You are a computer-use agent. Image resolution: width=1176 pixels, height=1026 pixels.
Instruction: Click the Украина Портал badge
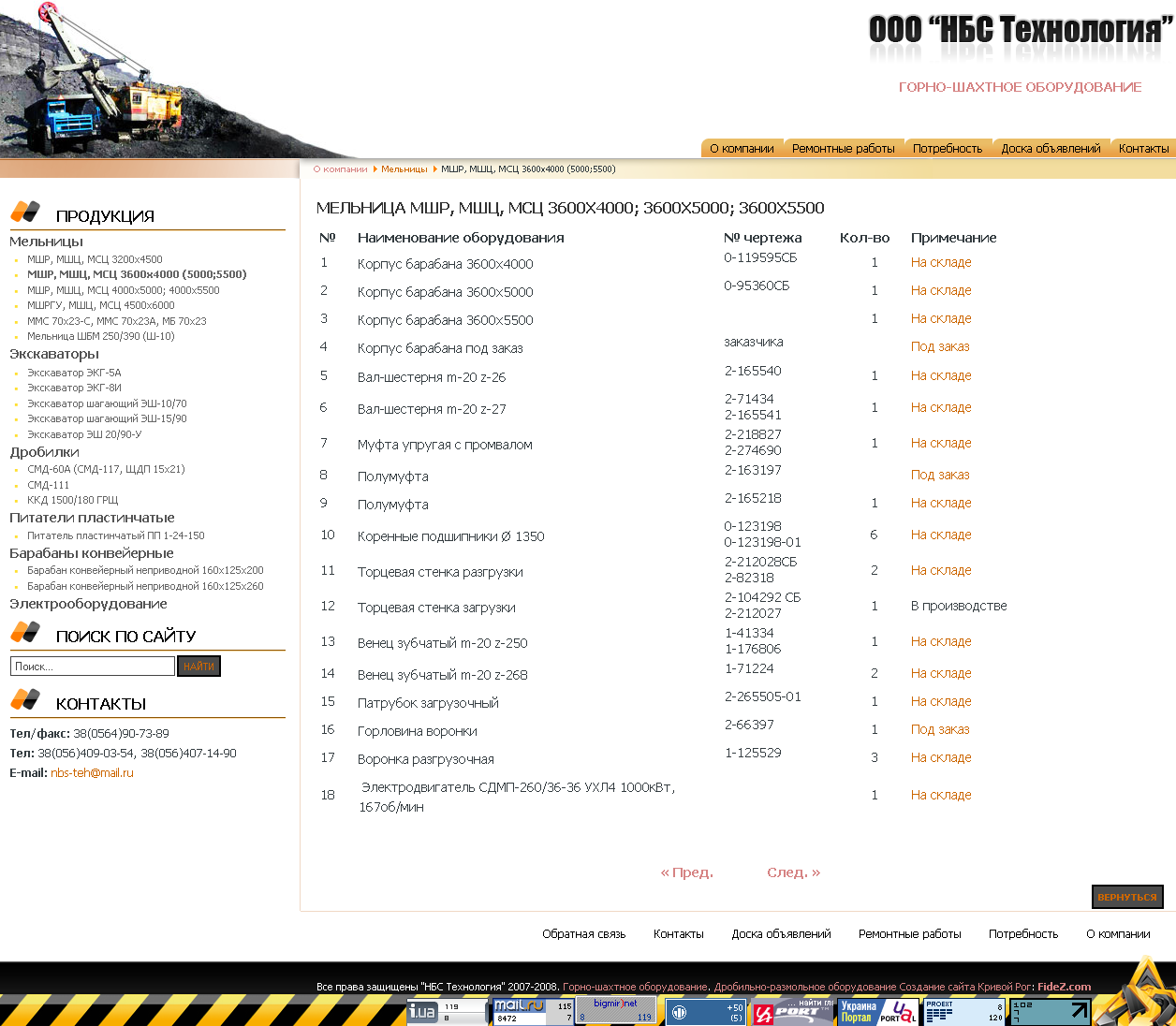878,1012
